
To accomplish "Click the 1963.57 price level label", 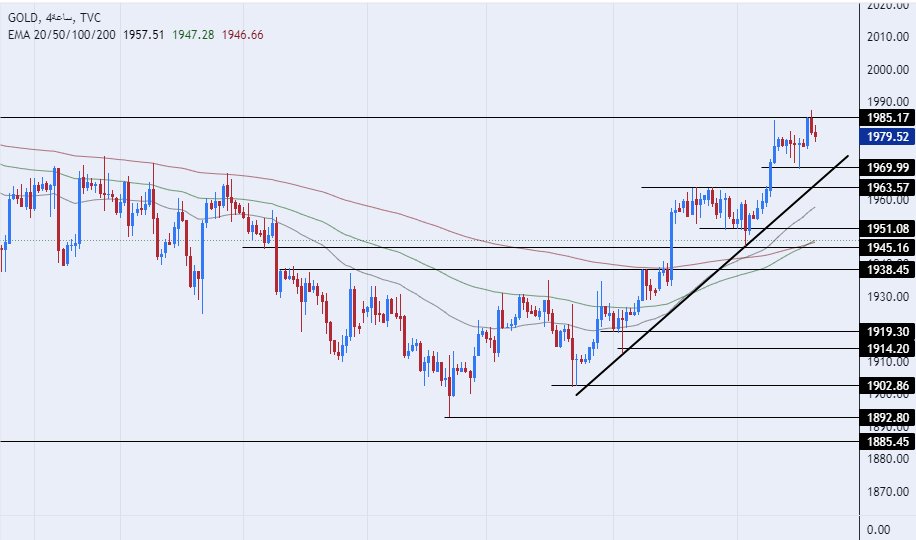I will tap(888, 188).
